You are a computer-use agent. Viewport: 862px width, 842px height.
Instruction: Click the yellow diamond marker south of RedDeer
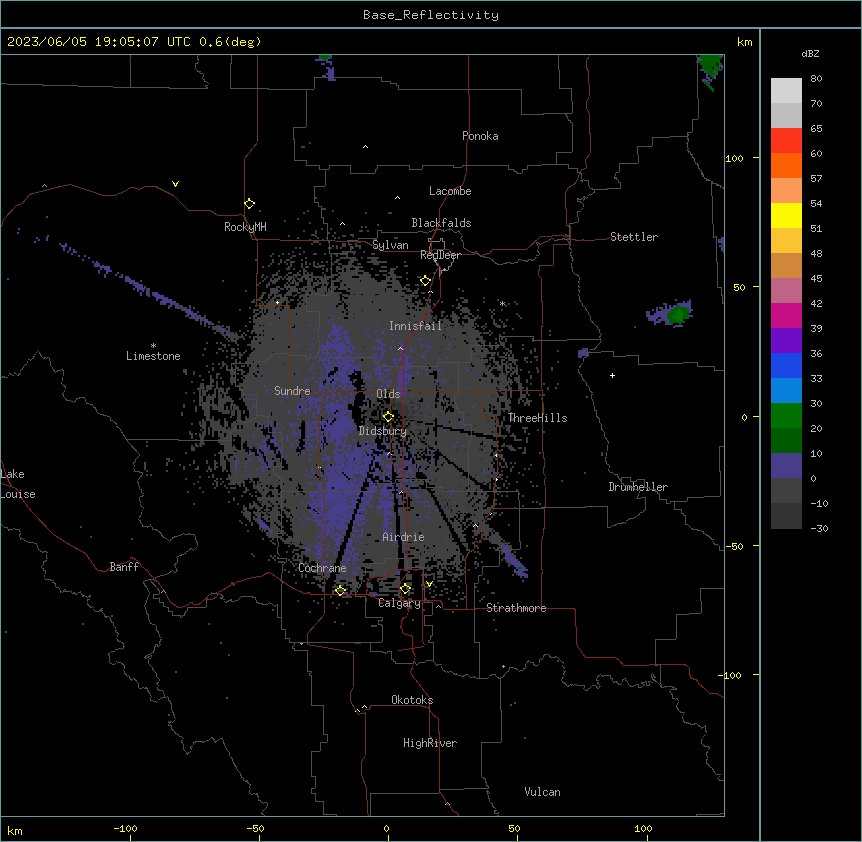point(426,281)
